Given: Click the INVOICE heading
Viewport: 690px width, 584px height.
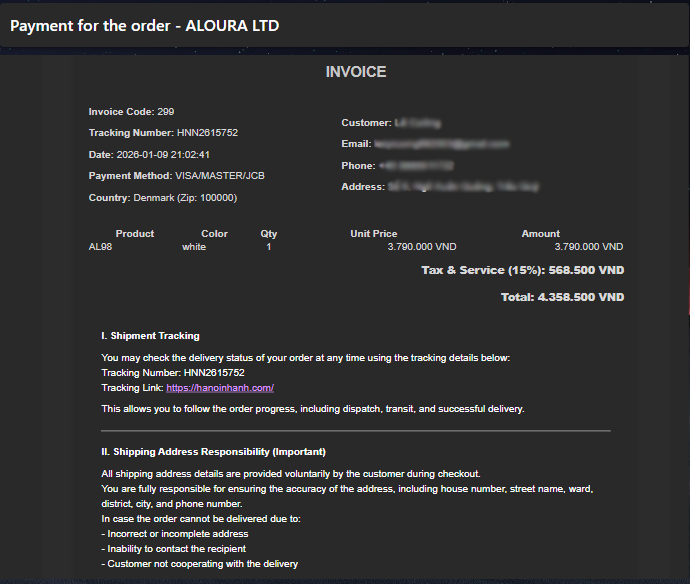Looking at the screenshot, I should [x=356, y=72].
